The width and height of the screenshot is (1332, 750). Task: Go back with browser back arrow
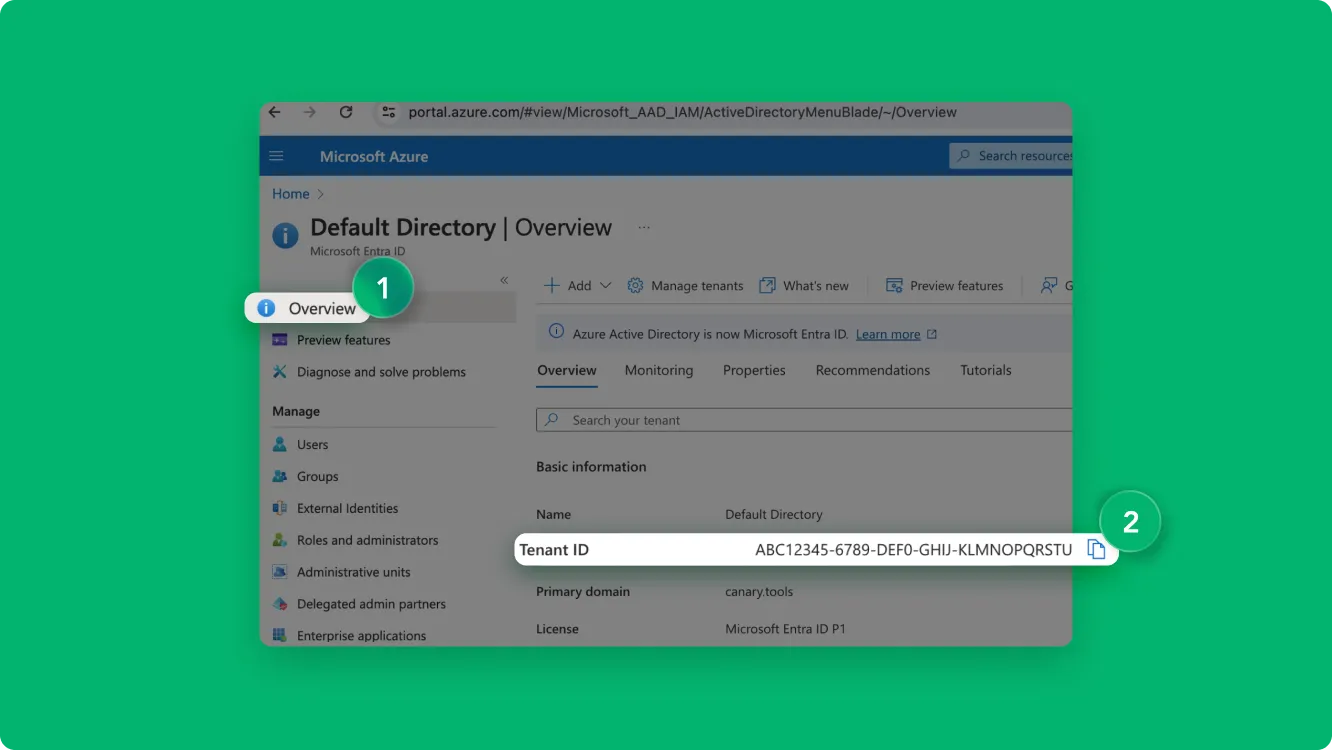pyautogui.click(x=275, y=113)
